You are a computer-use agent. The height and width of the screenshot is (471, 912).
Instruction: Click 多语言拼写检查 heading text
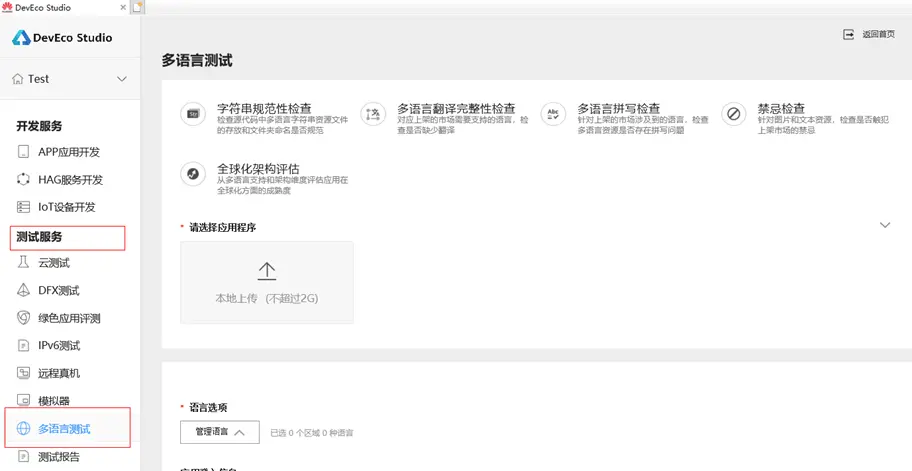coord(619,109)
